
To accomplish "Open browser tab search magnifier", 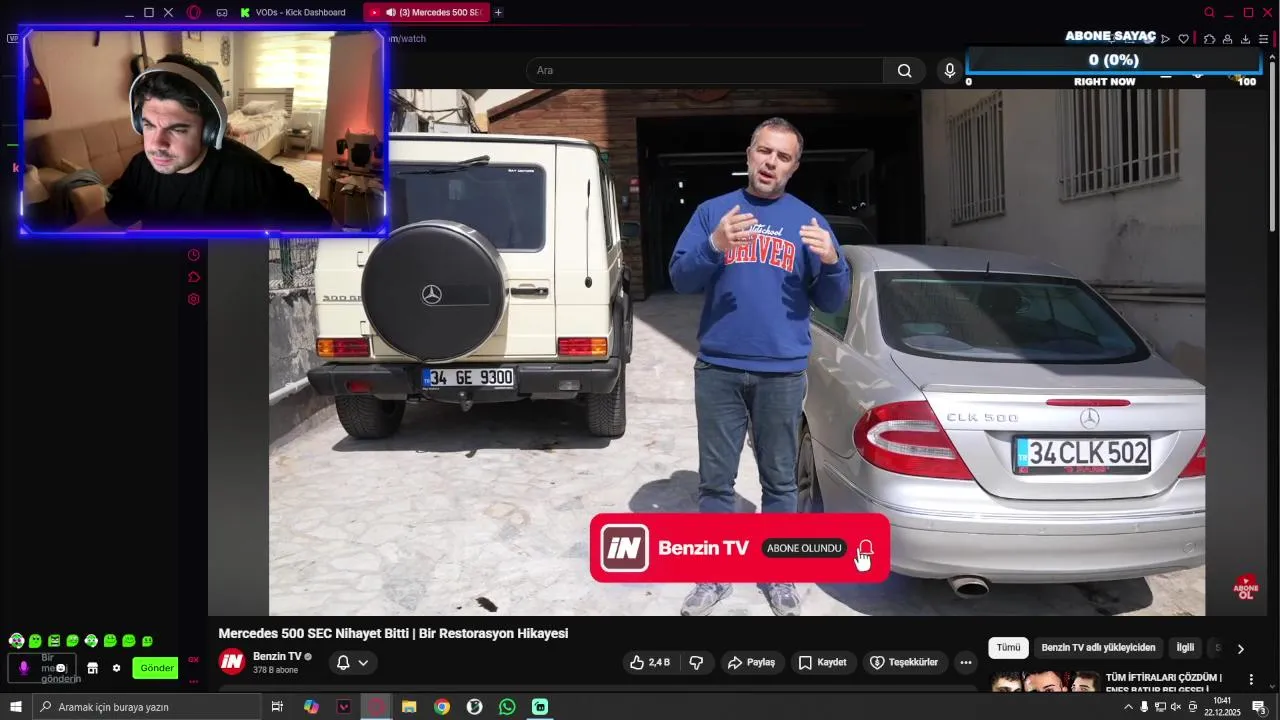I will tap(1209, 12).
